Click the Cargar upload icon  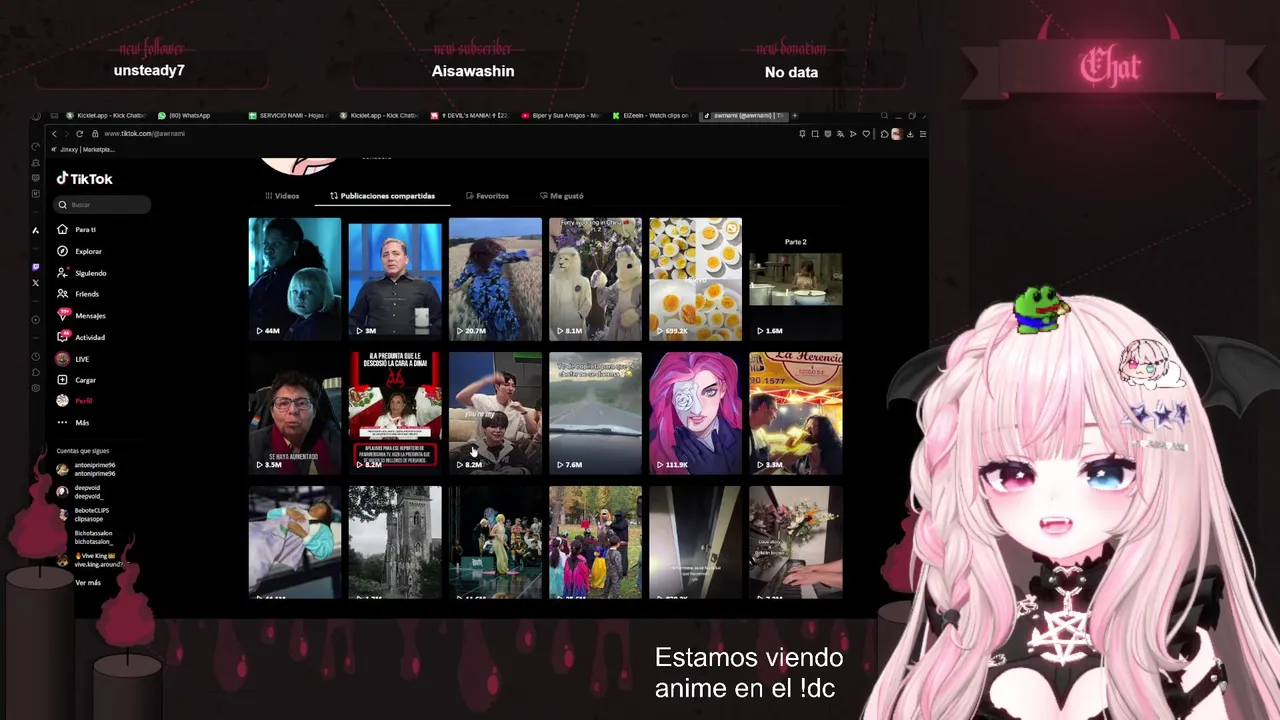pyautogui.click(x=63, y=380)
